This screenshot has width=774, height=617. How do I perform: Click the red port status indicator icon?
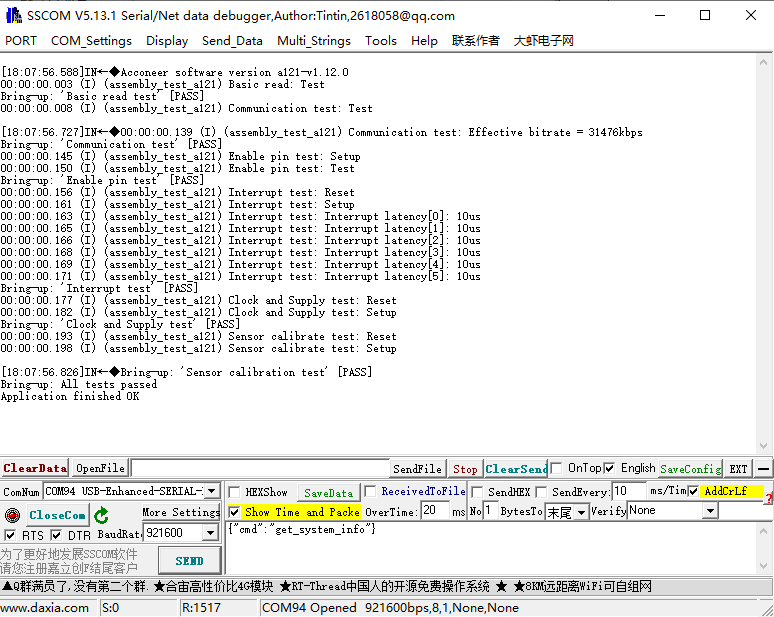(12, 515)
